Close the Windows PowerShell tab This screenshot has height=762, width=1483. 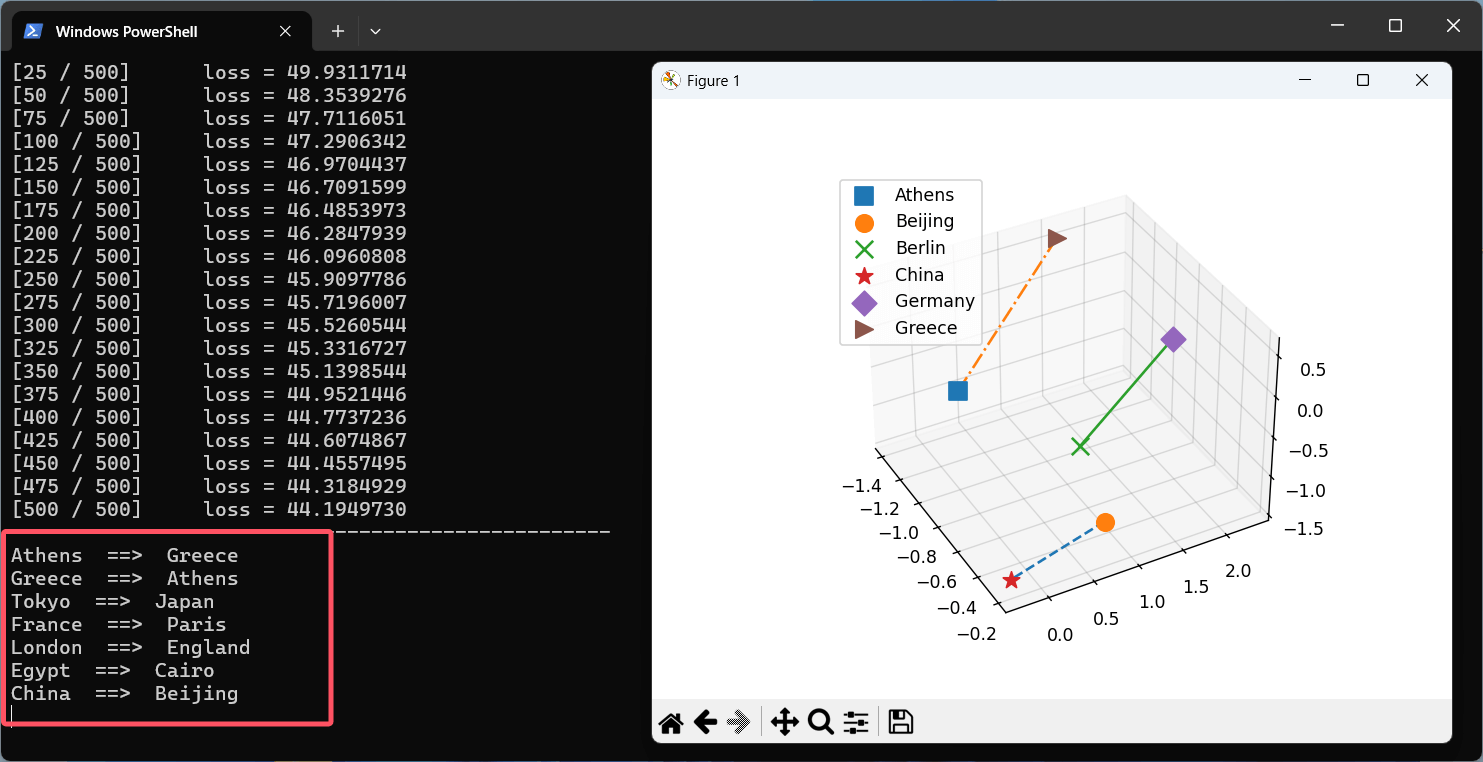(x=284, y=31)
